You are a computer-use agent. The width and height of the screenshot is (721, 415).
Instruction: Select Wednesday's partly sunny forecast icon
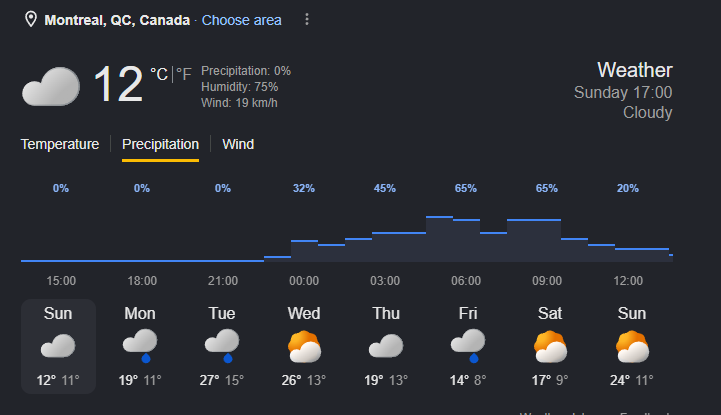304,347
